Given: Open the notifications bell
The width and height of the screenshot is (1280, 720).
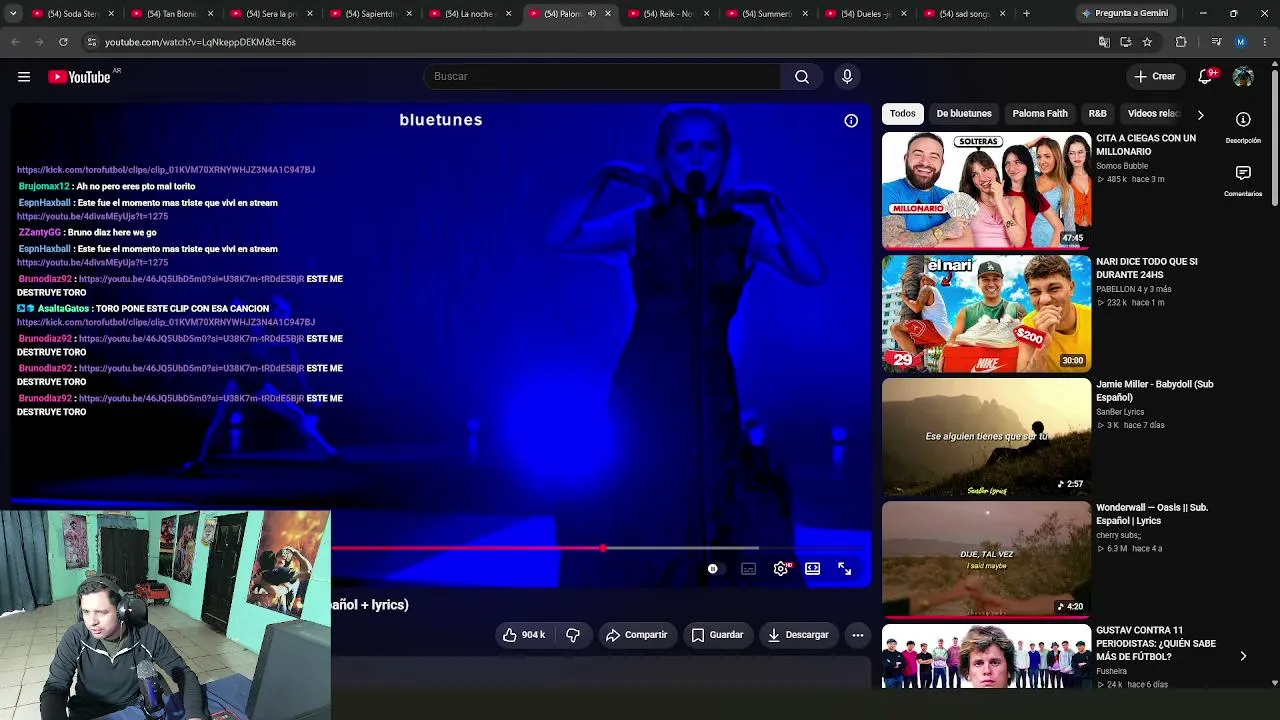Looking at the screenshot, I should click(x=1206, y=77).
